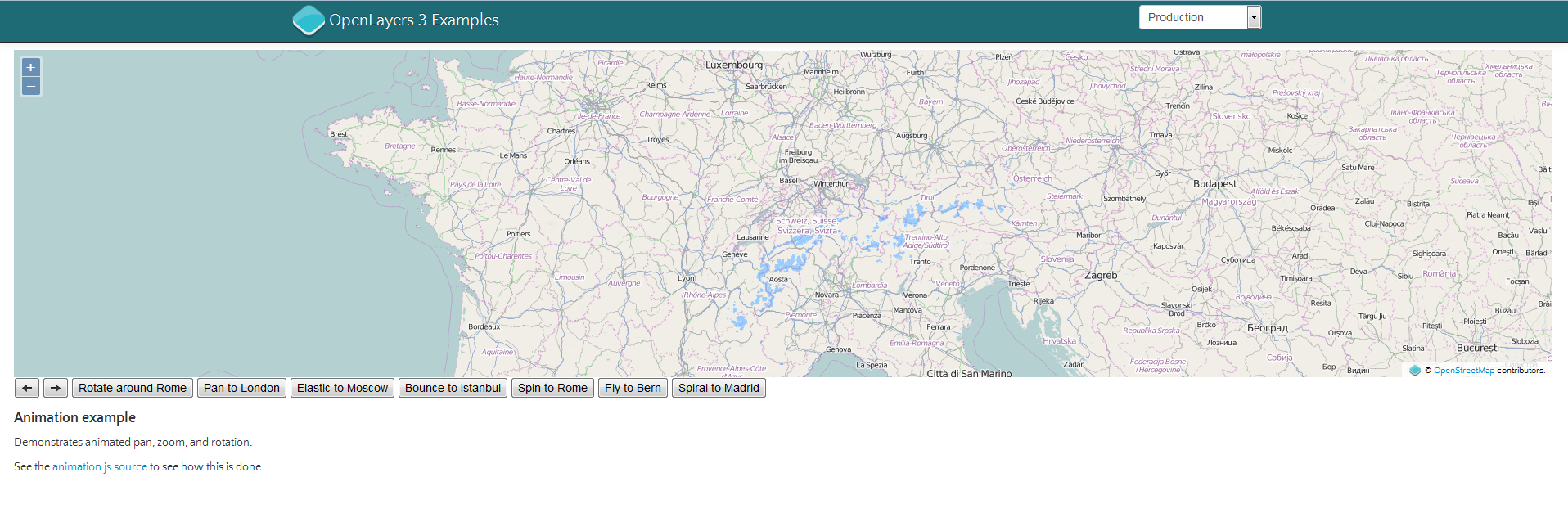Click Elastic to Moscow button
1568x513 pixels.
coord(342,388)
